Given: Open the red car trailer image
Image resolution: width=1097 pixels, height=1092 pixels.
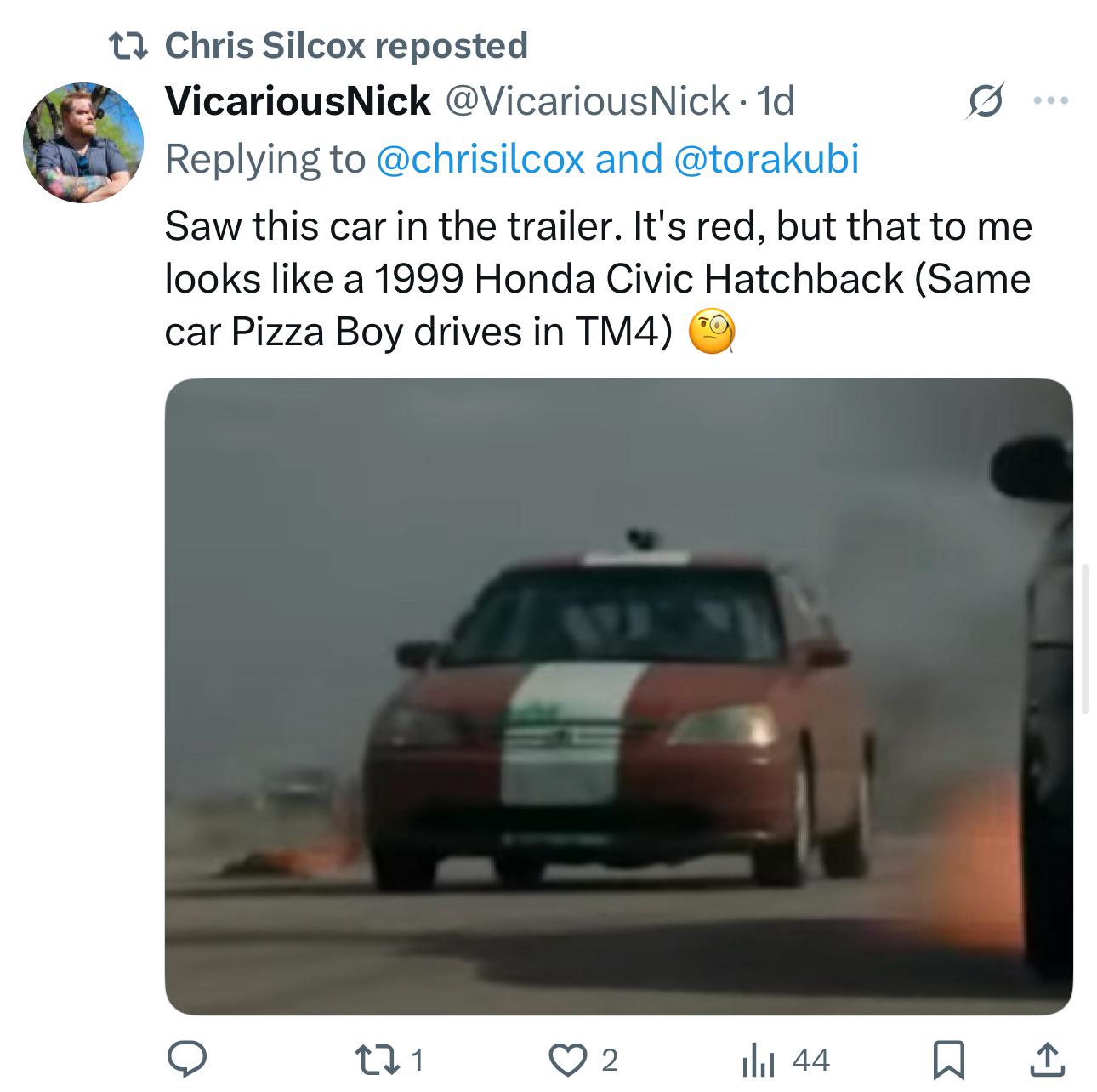Looking at the screenshot, I should pyautogui.click(x=618, y=696).
